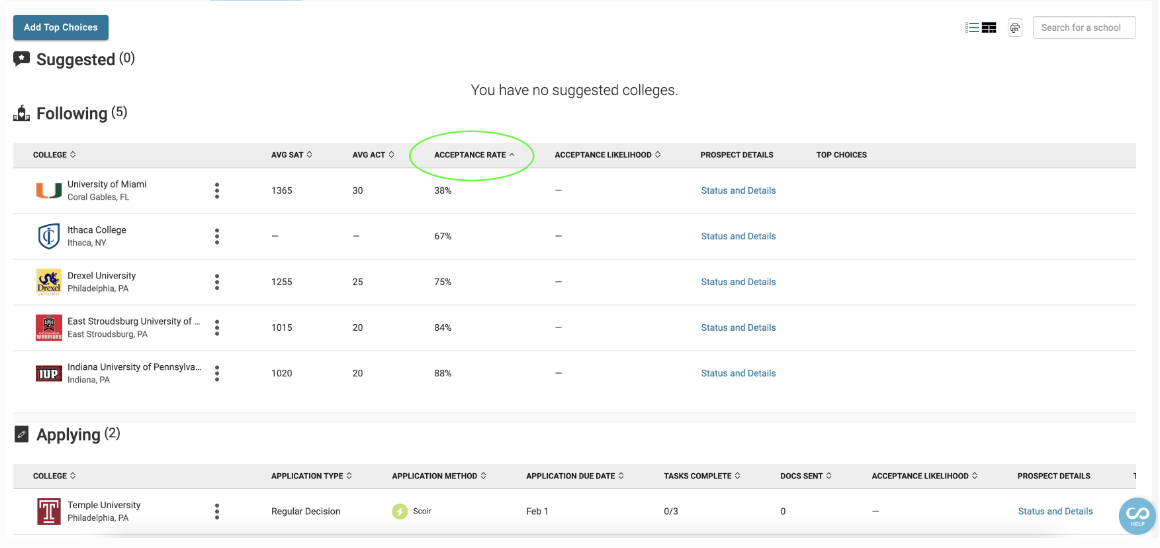Switch to table view icon
The width and height of the screenshot is (1160, 548).
tap(989, 27)
